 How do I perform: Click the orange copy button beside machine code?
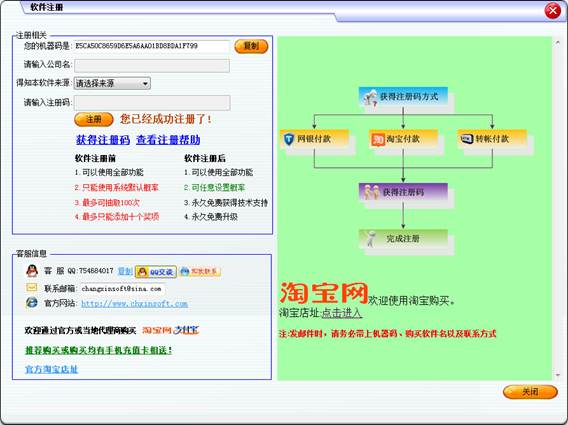[251, 46]
